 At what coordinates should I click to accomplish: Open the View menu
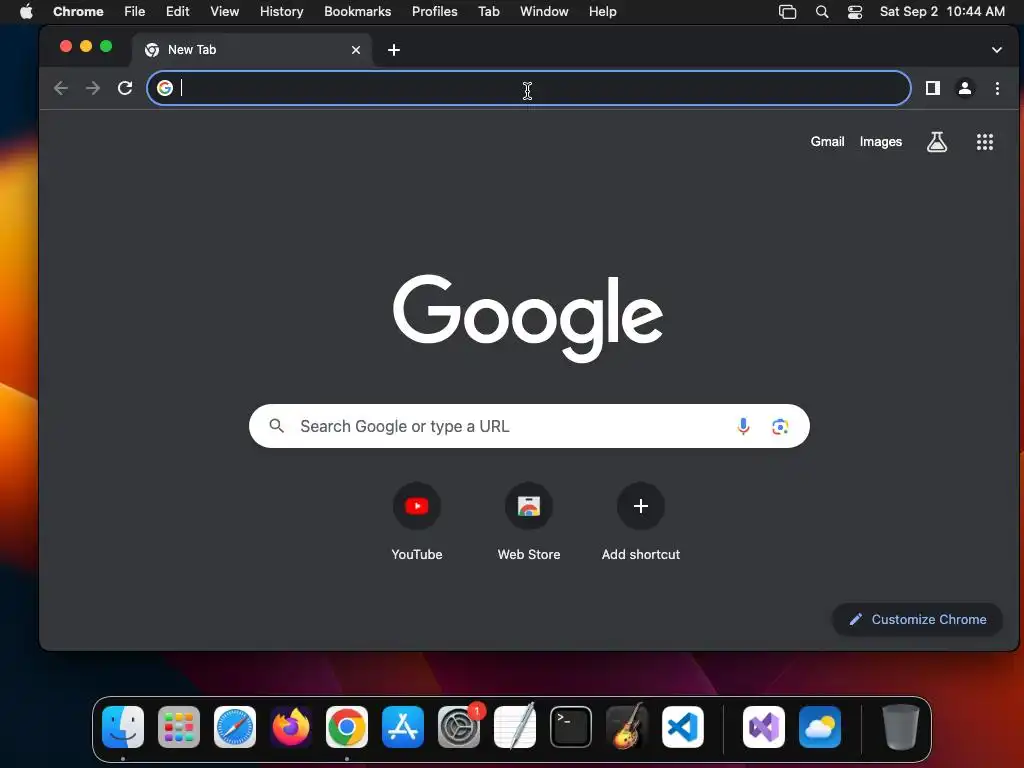click(224, 12)
